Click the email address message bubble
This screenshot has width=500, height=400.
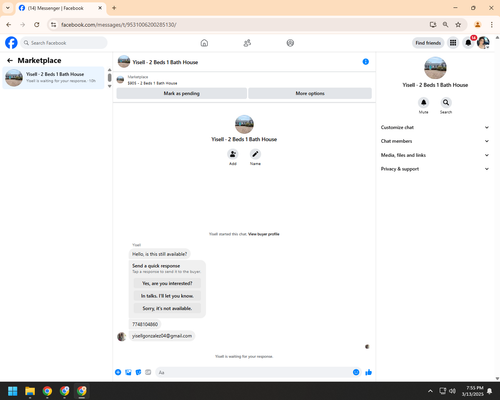click(162, 336)
